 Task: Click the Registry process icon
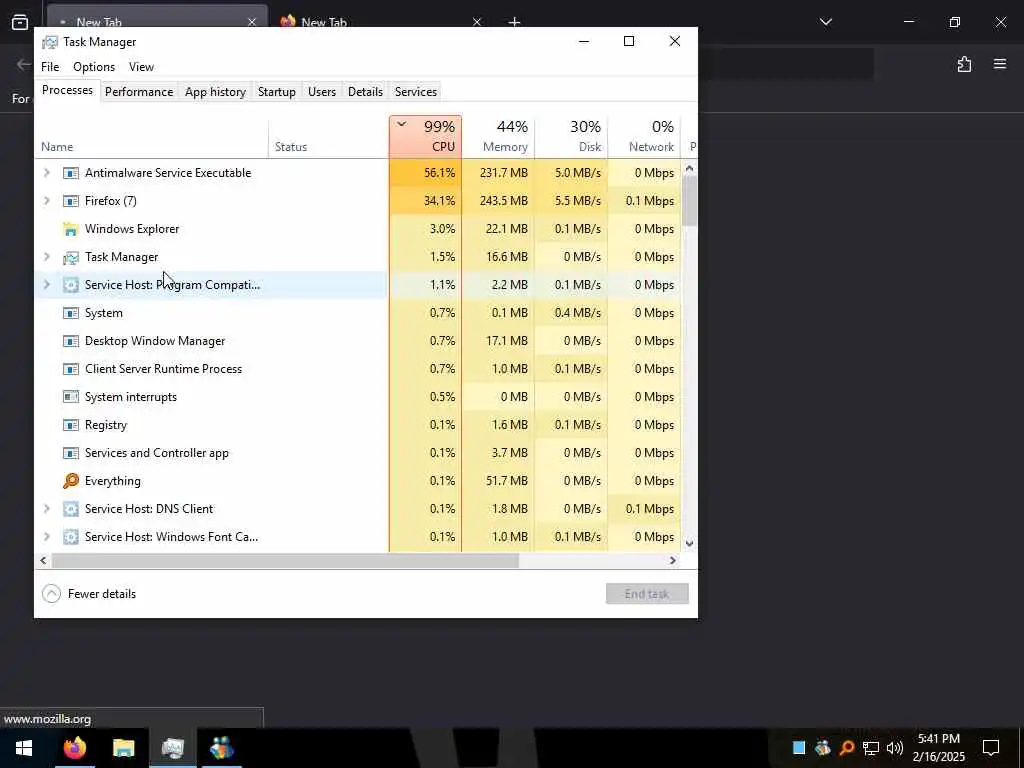point(71,425)
